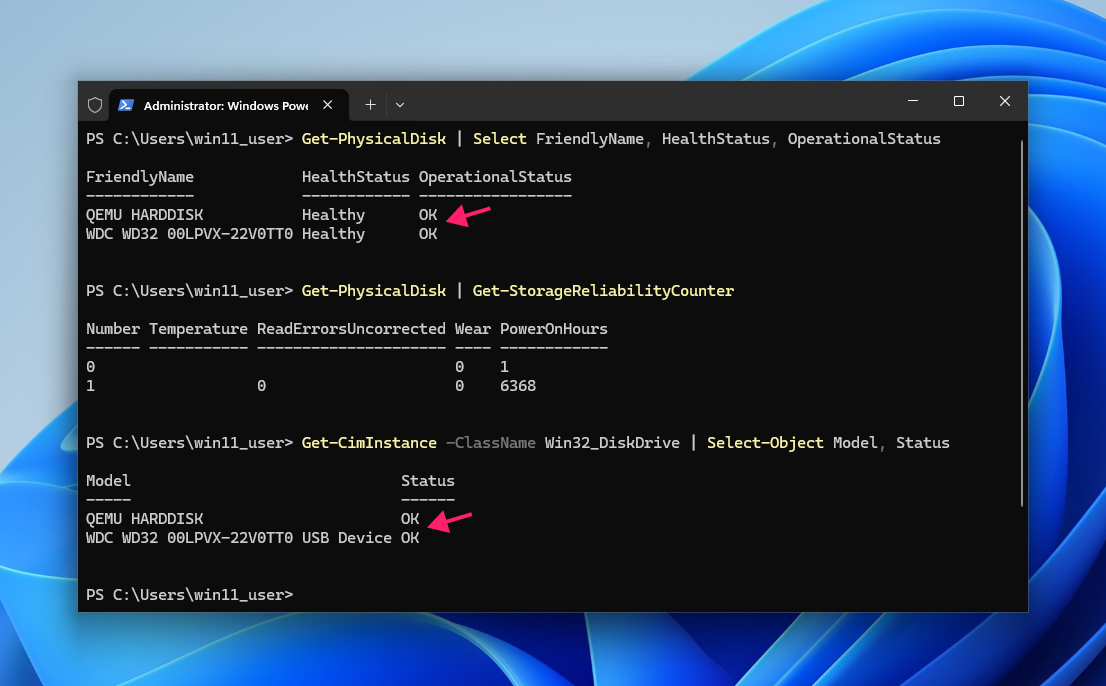Viewport: 1106px width, 686px height.
Task: Click Get-CimInstance command text
Action: (x=369, y=443)
